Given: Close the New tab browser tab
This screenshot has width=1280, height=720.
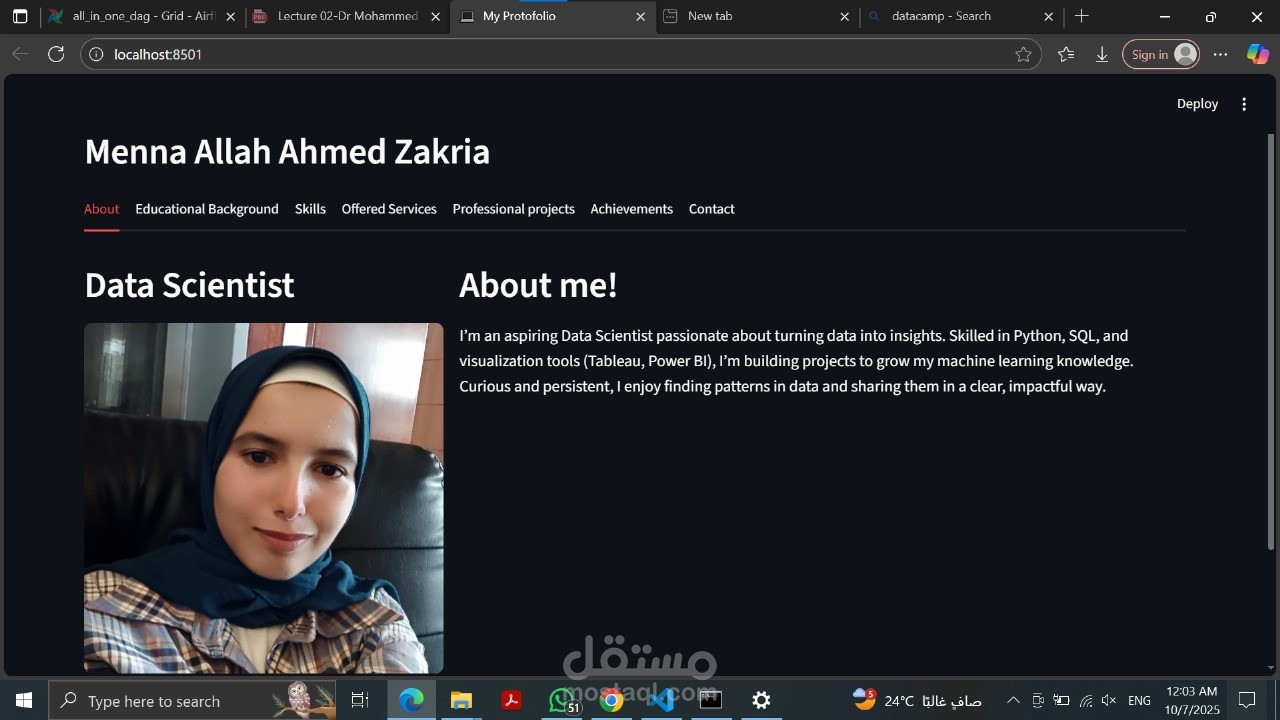Looking at the screenshot, I should point(844,17).
